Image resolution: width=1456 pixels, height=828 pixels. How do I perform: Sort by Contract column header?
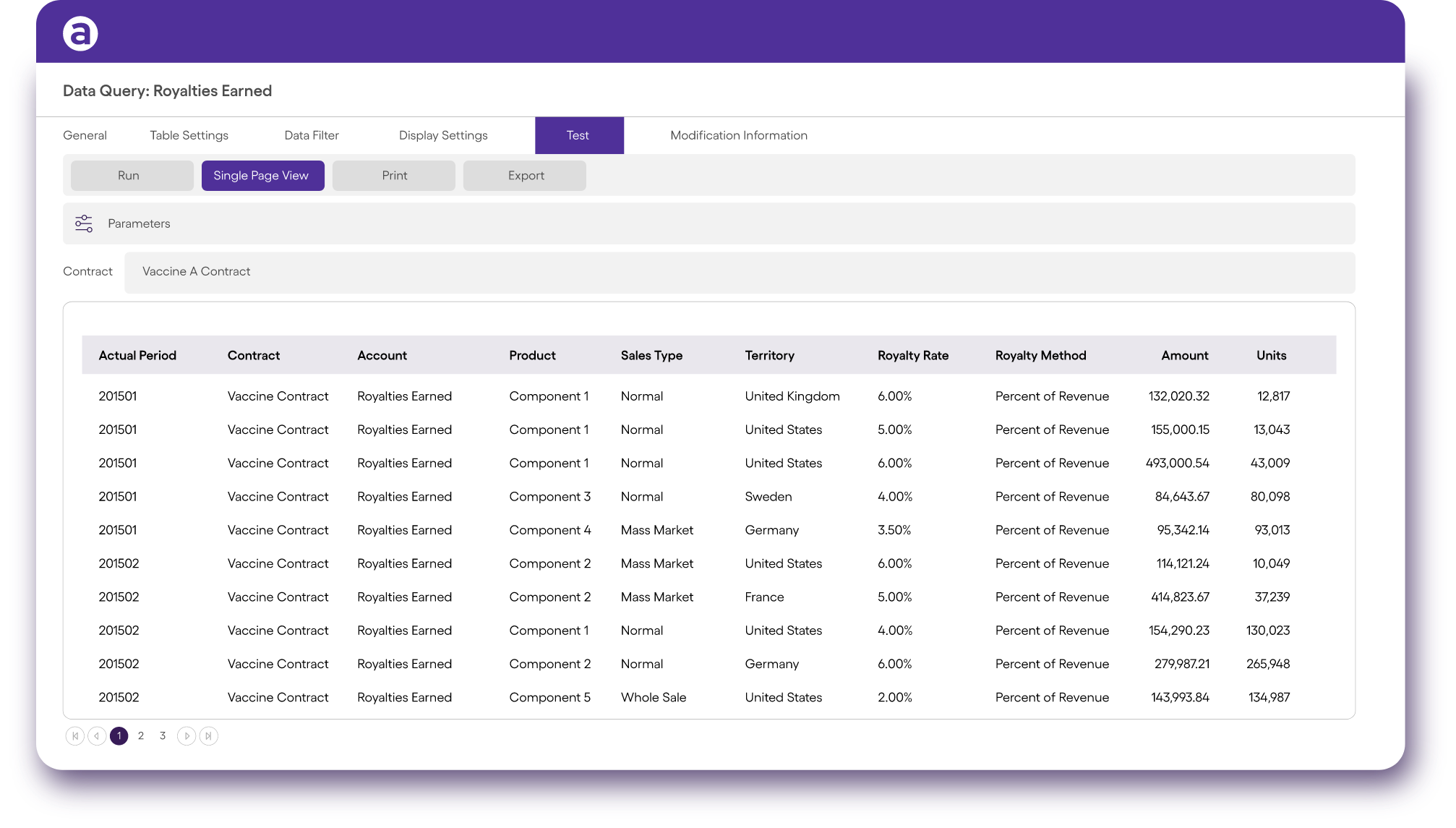tap(254, 356)
